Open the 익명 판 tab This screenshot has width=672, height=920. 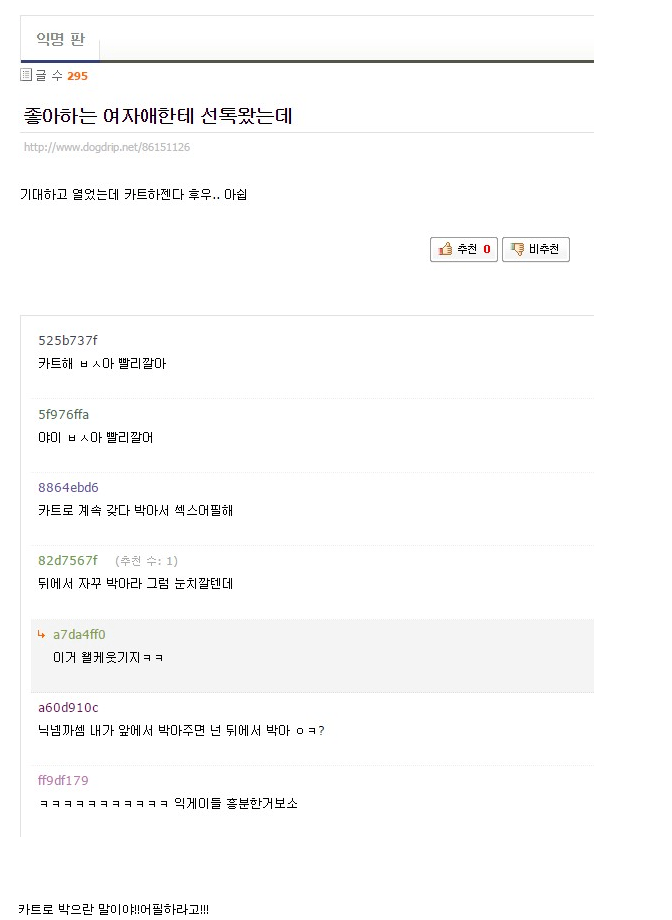[x=60, y=41]
